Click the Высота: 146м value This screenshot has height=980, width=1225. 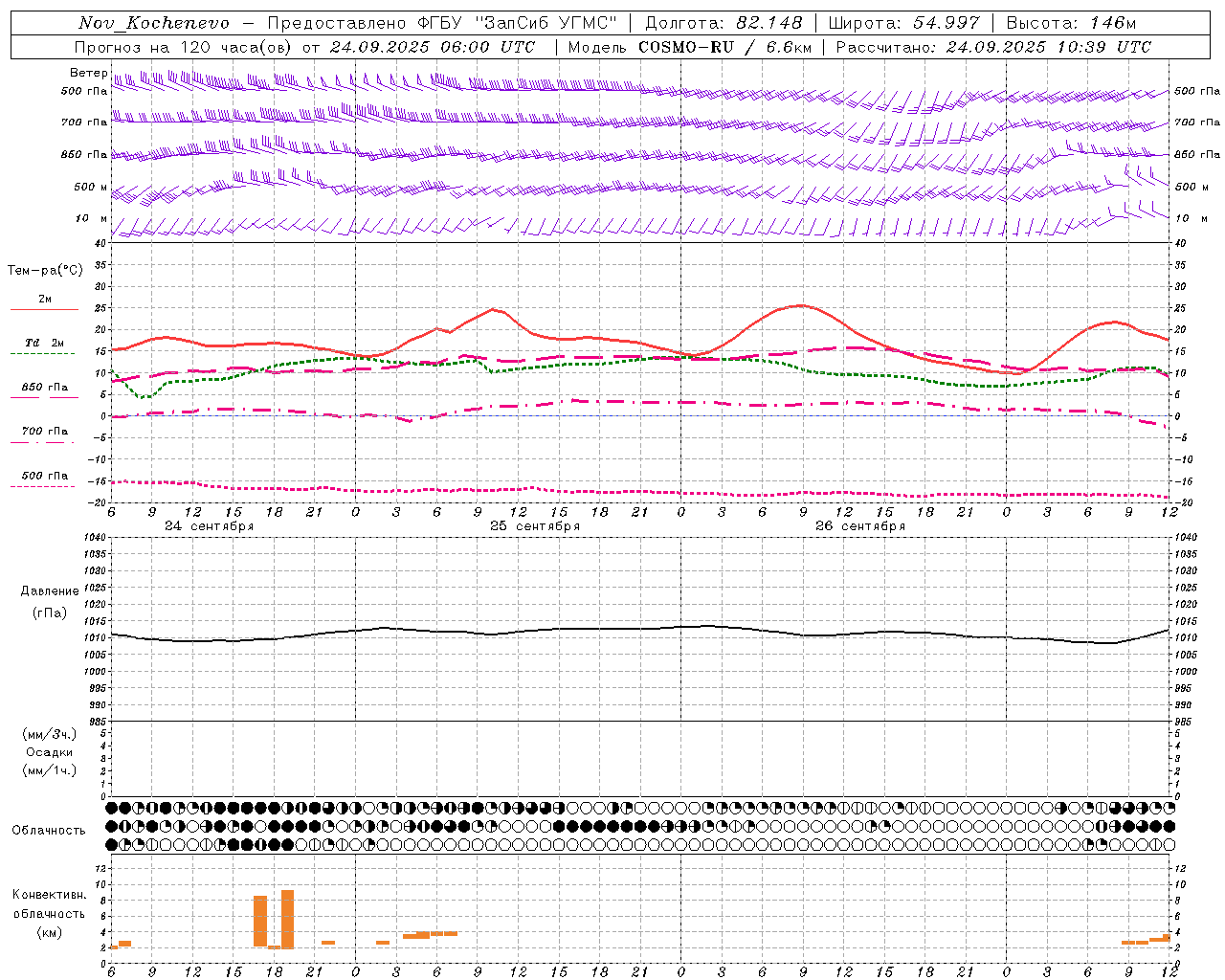[1071, 23]
